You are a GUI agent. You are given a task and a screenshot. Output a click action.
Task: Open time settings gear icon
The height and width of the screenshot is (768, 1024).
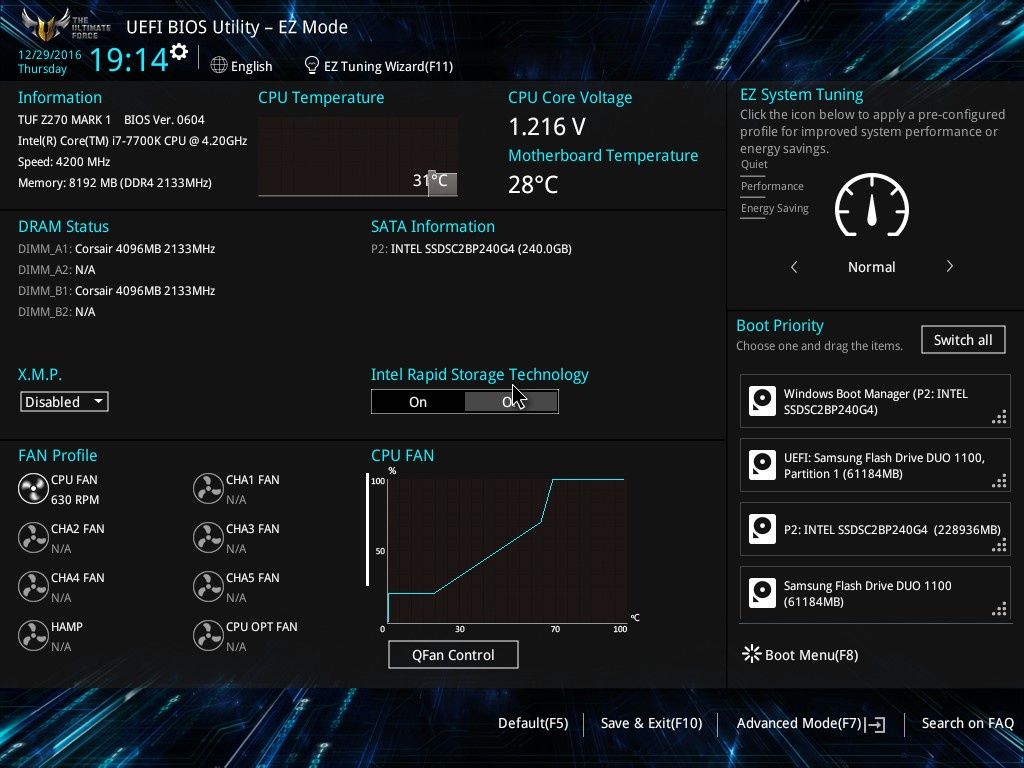click(179, 52)
